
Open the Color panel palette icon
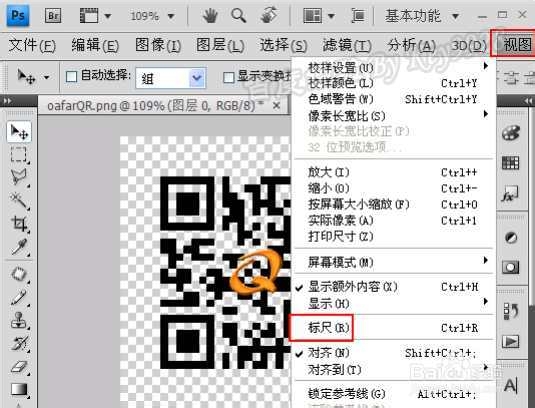511,133
